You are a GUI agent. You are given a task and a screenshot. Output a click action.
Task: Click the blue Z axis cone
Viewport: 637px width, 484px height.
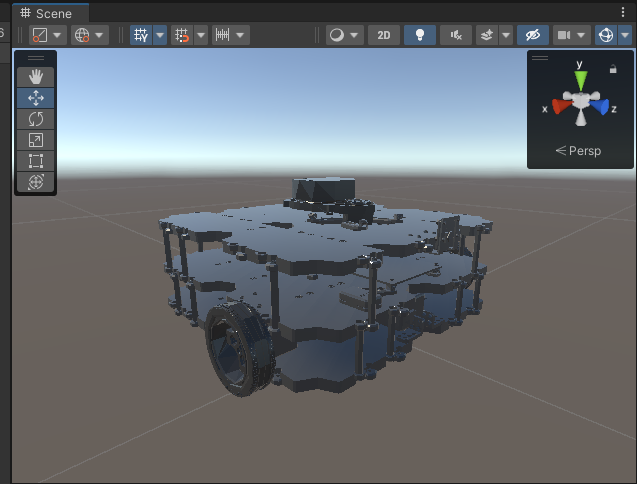pos(600,106)
